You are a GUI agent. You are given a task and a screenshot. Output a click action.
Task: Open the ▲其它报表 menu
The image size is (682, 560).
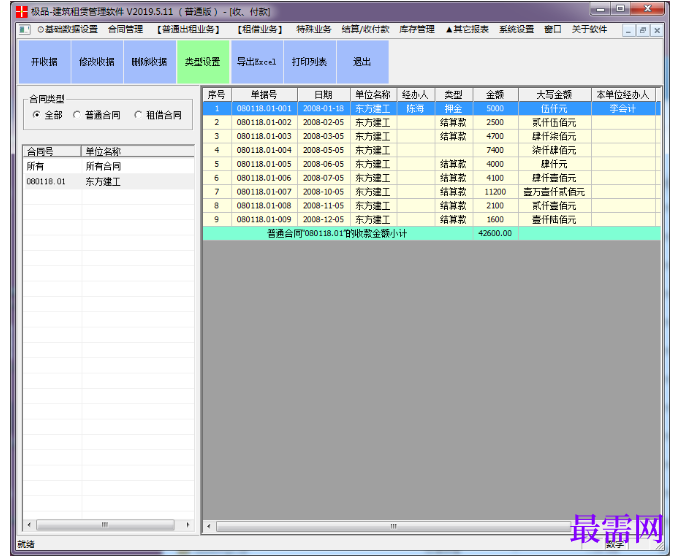click(x=467, y=30)
